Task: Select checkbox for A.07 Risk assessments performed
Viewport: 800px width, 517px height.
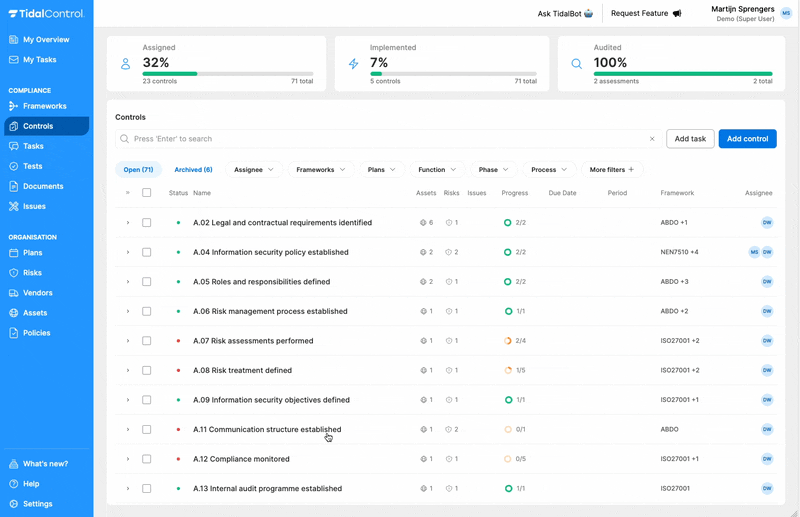Action: pyautogui.click(x=146, y=341)
